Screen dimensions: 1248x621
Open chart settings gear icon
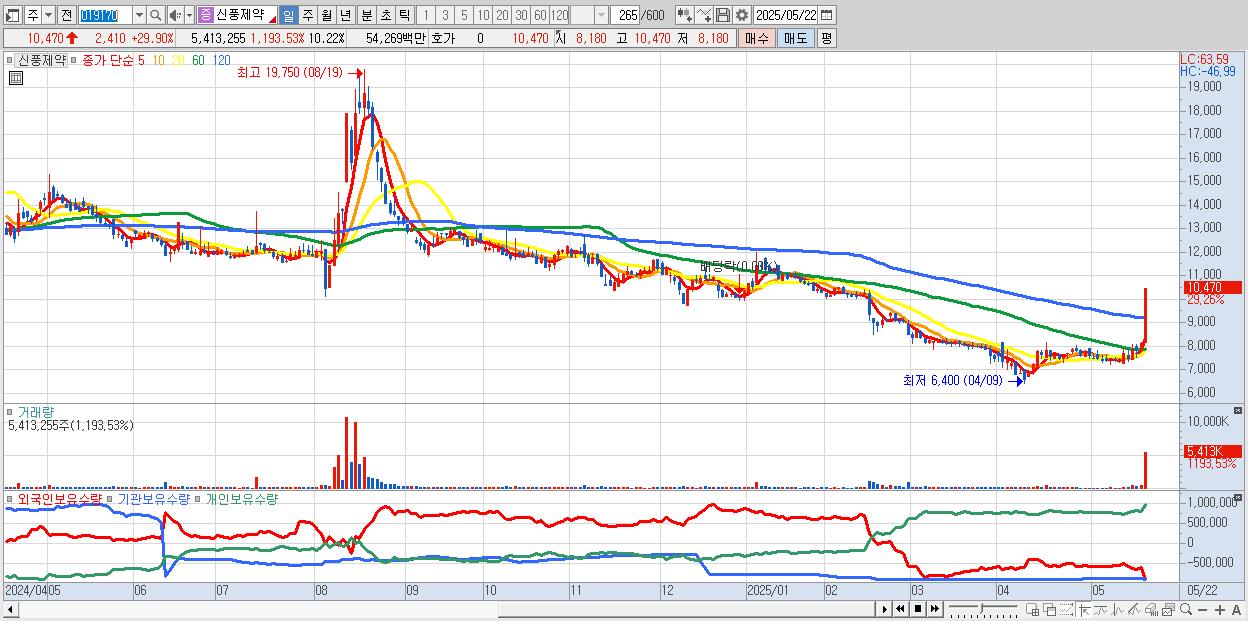coord(742,15)
